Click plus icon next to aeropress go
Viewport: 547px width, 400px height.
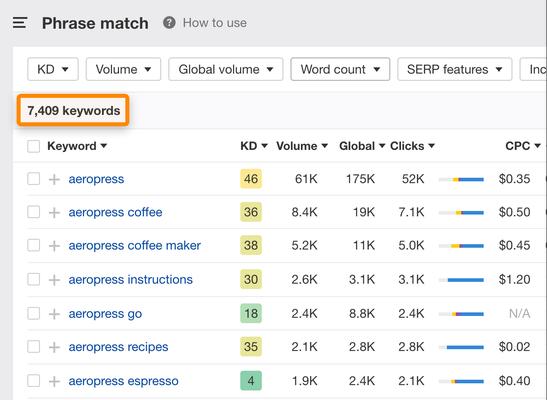tap(54, 314)
